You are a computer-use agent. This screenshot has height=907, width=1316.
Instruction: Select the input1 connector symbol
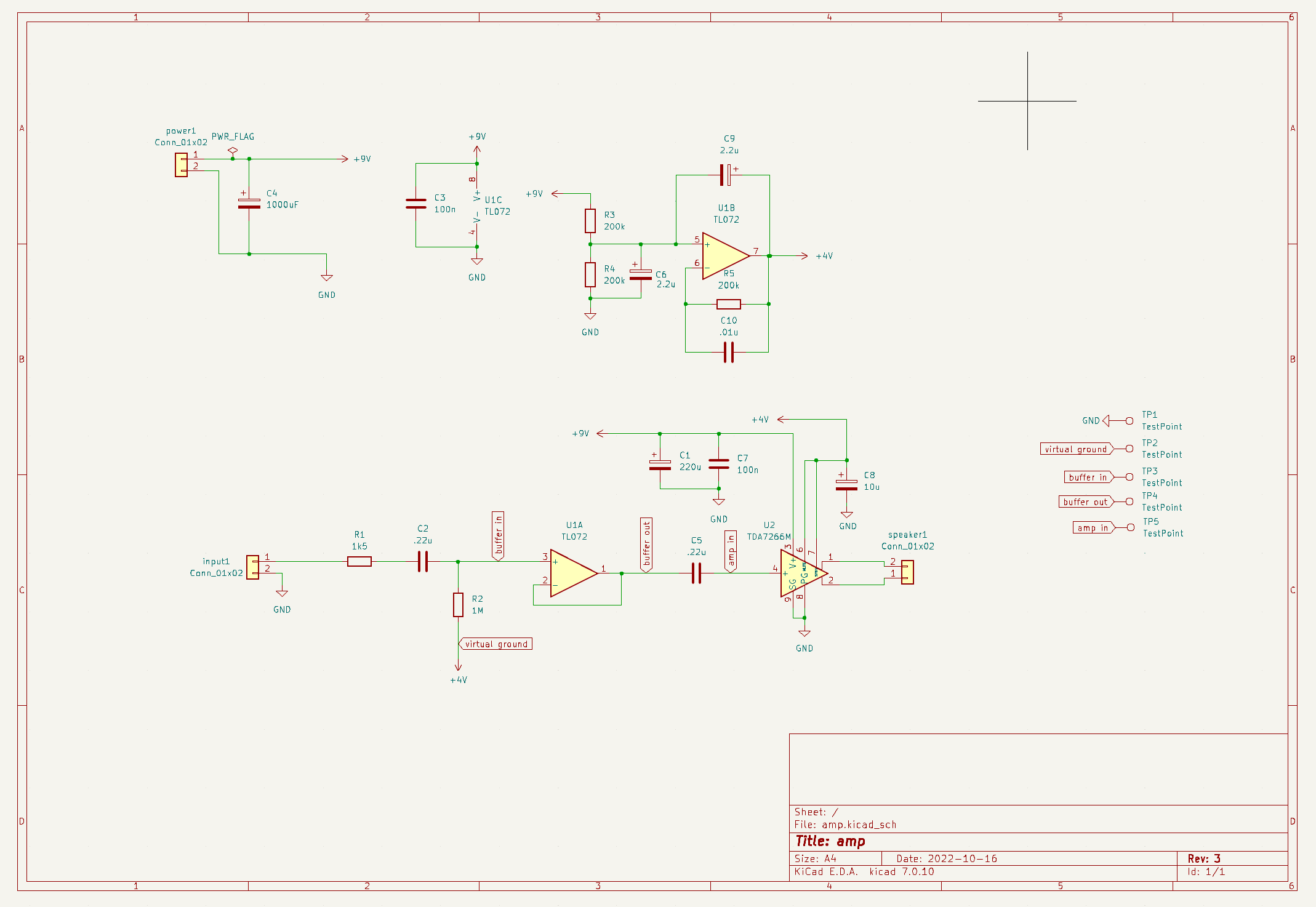tap(252, 567)
